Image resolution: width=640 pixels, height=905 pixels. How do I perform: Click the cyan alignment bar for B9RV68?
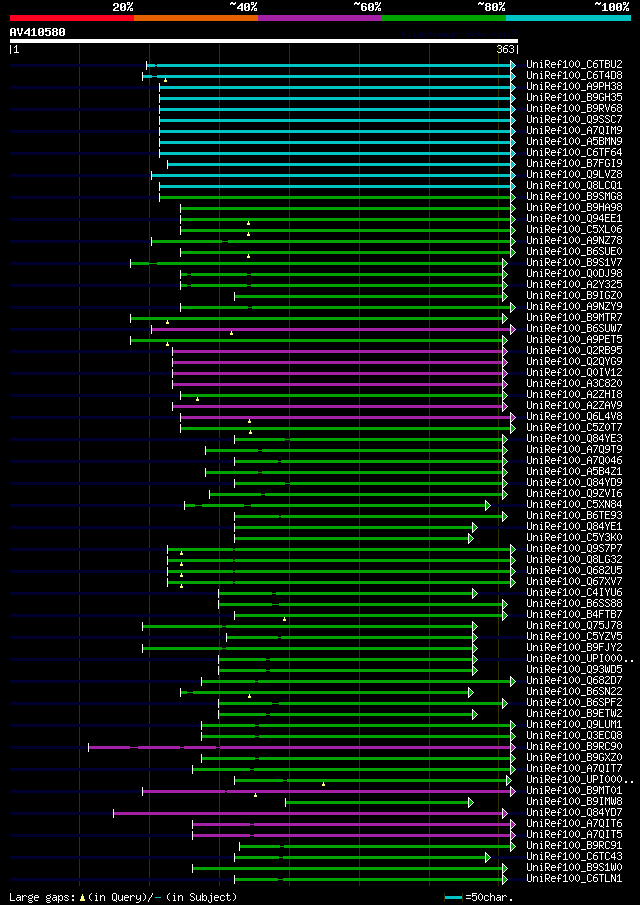336,109
